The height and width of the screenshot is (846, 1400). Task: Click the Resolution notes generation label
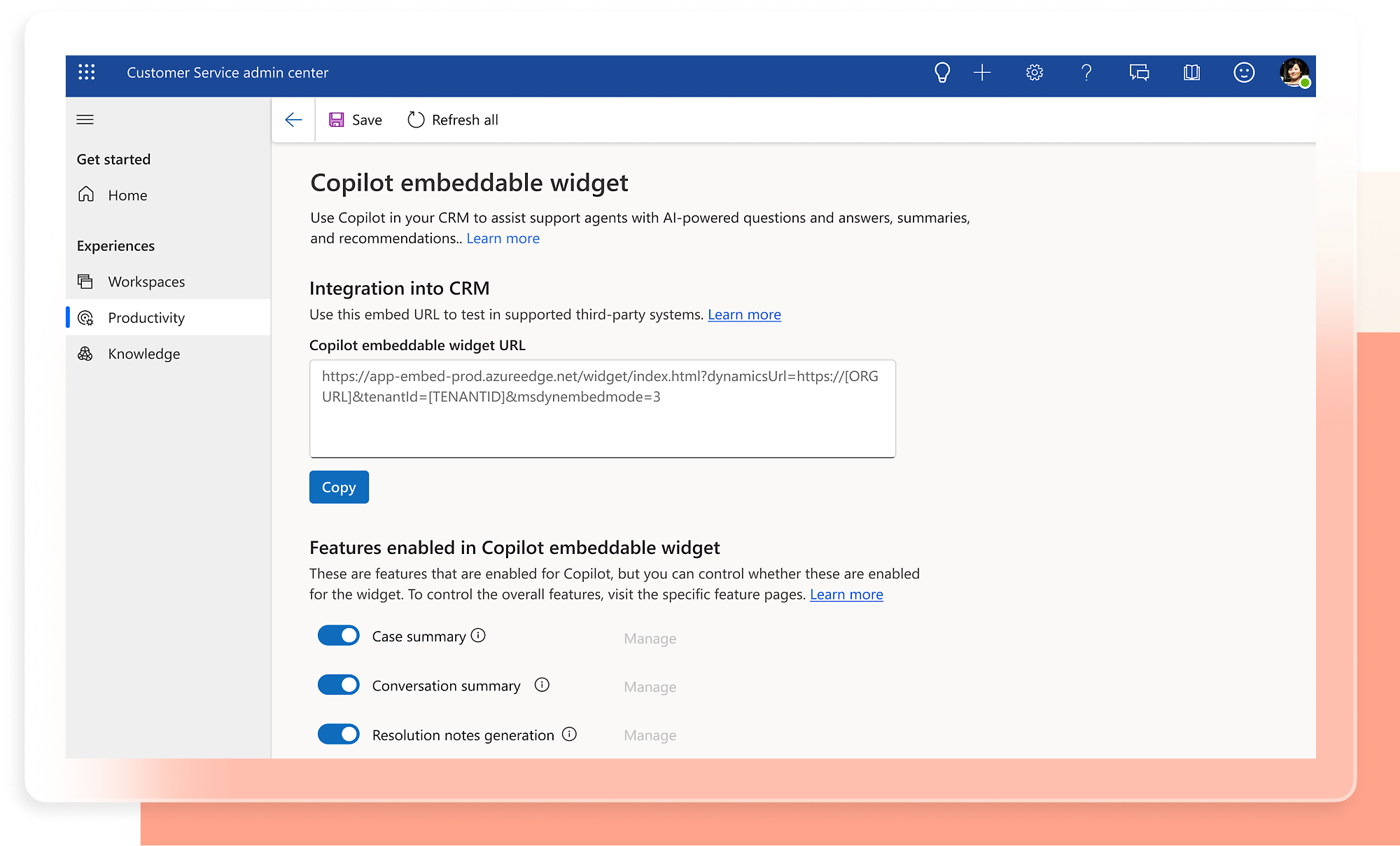[463, 735]
